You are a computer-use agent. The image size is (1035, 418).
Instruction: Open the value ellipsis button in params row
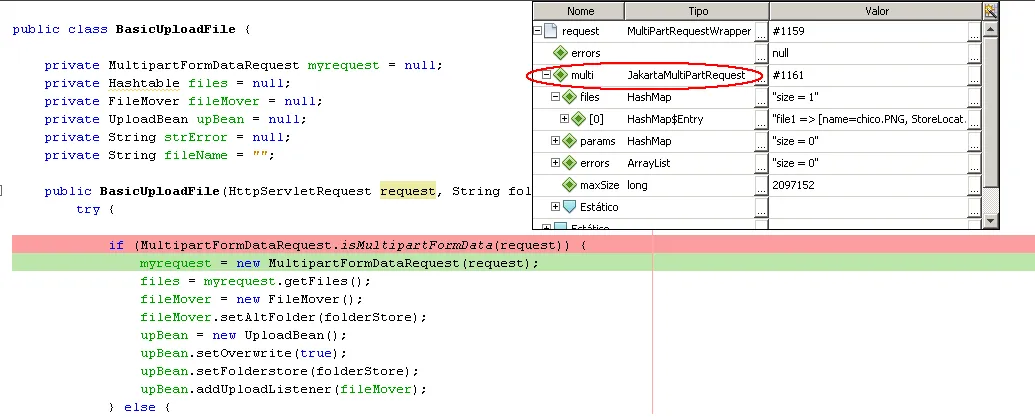[x=974, y=141]
